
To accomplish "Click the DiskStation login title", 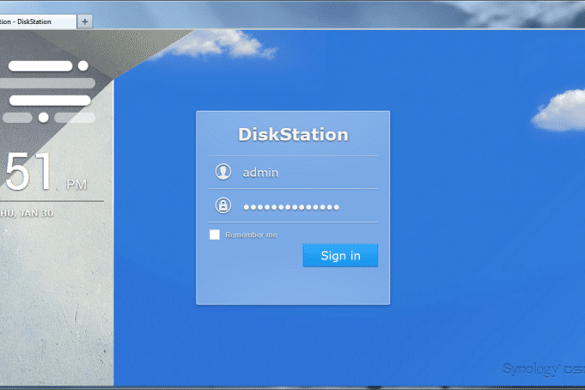I will pyautogui.click(x=293, y=134).
